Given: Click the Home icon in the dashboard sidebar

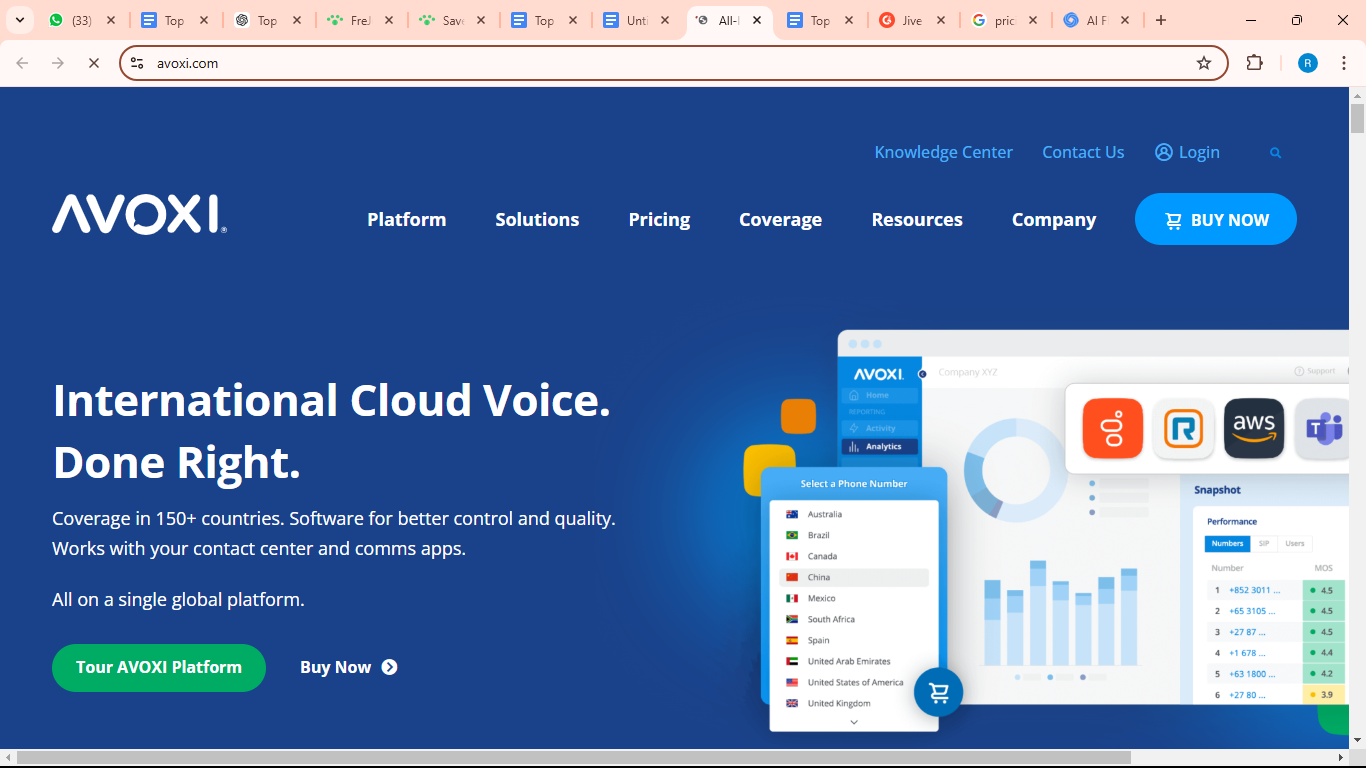Looking at the screenshot, I should (x=874, y=394).
